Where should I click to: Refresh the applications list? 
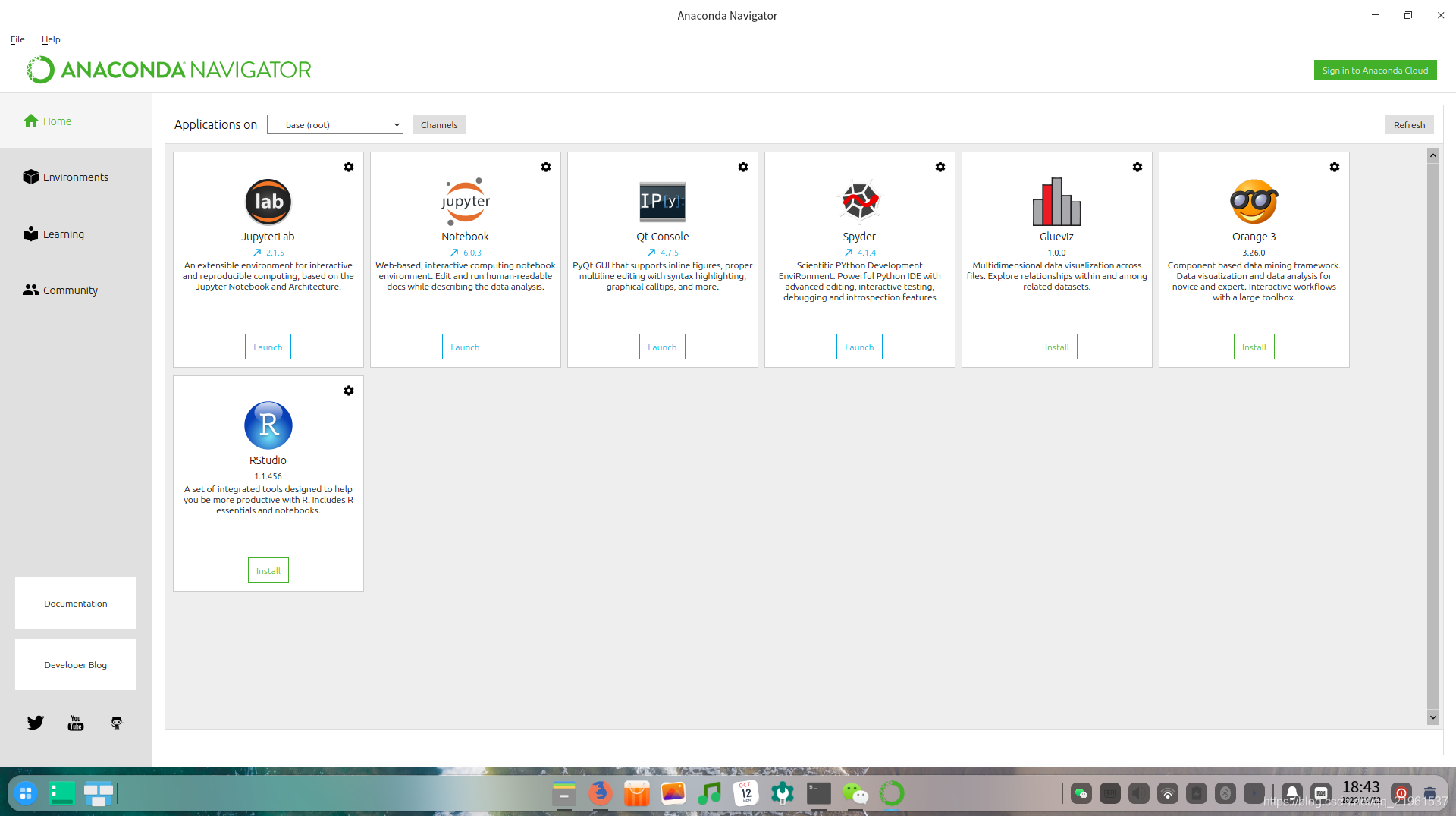[1409, 125]
